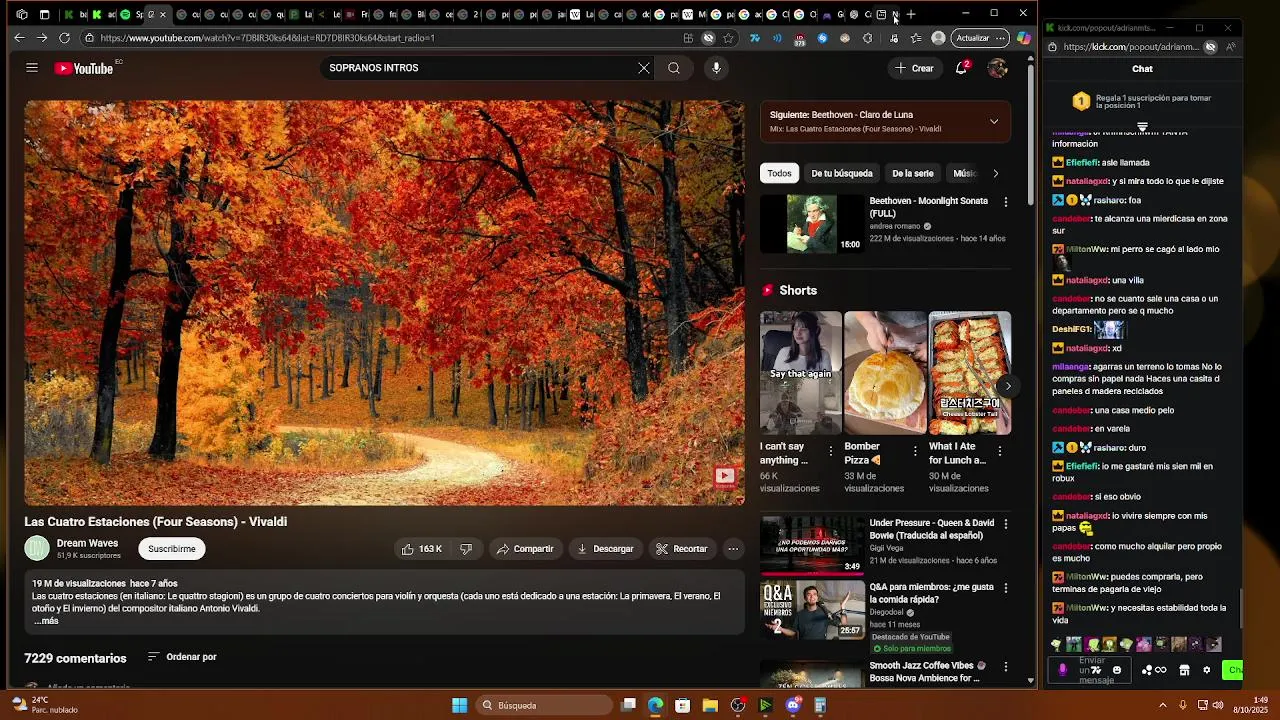Open options for What I Ate for Lunch short
Image resolution: width=1280 pixels, height=720 pixels.
[999, 451]
